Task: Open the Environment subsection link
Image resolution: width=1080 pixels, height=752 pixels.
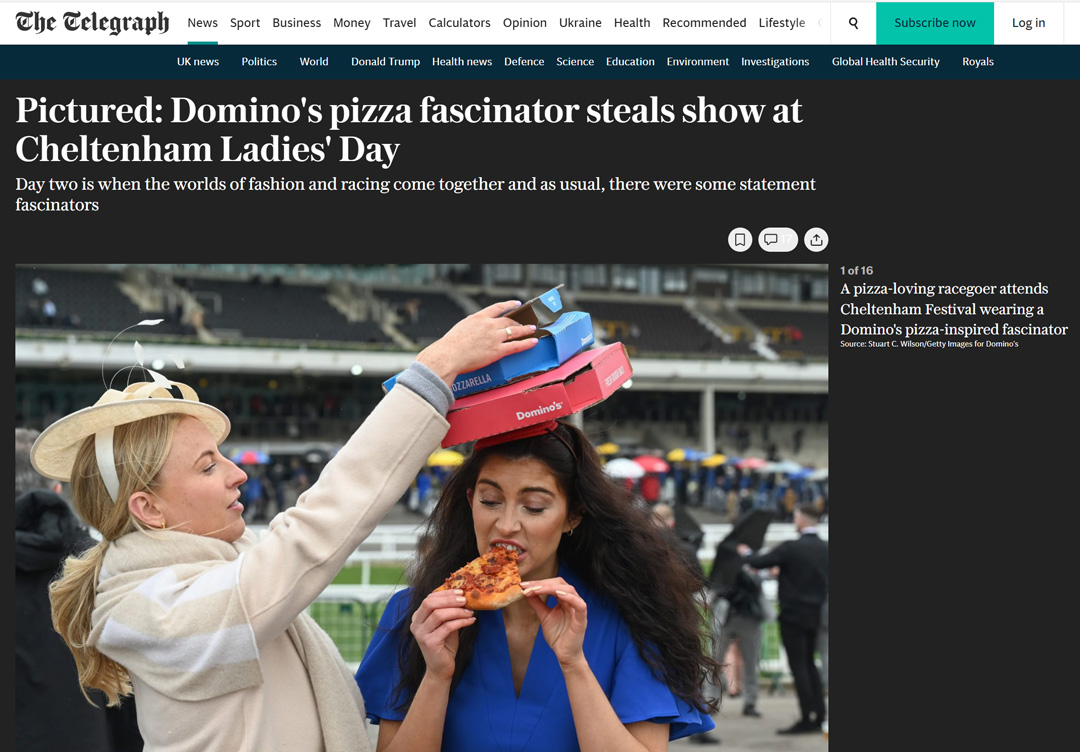Action: [x=698, y=61]
